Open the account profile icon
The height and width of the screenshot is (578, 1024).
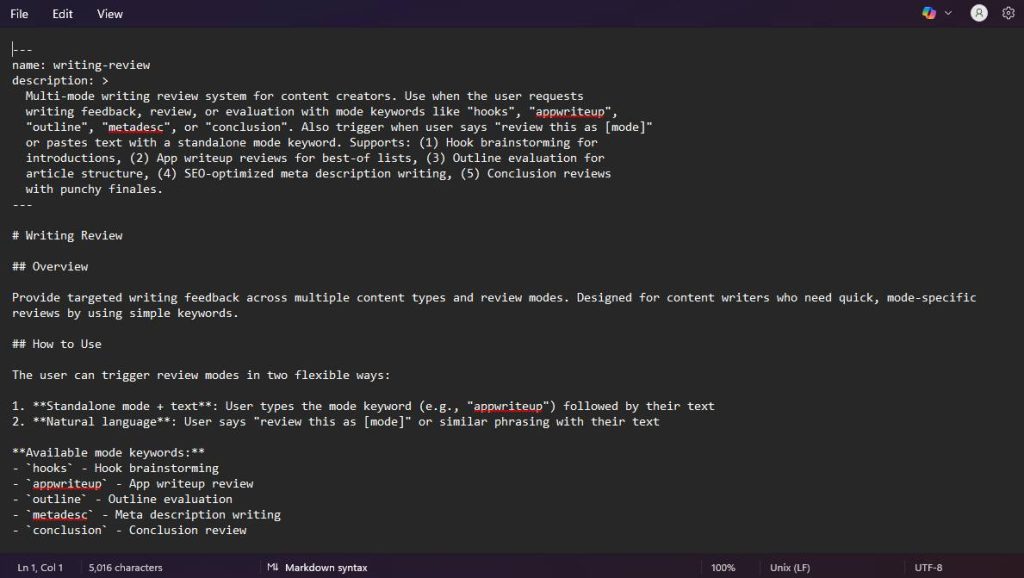point(978,13)
